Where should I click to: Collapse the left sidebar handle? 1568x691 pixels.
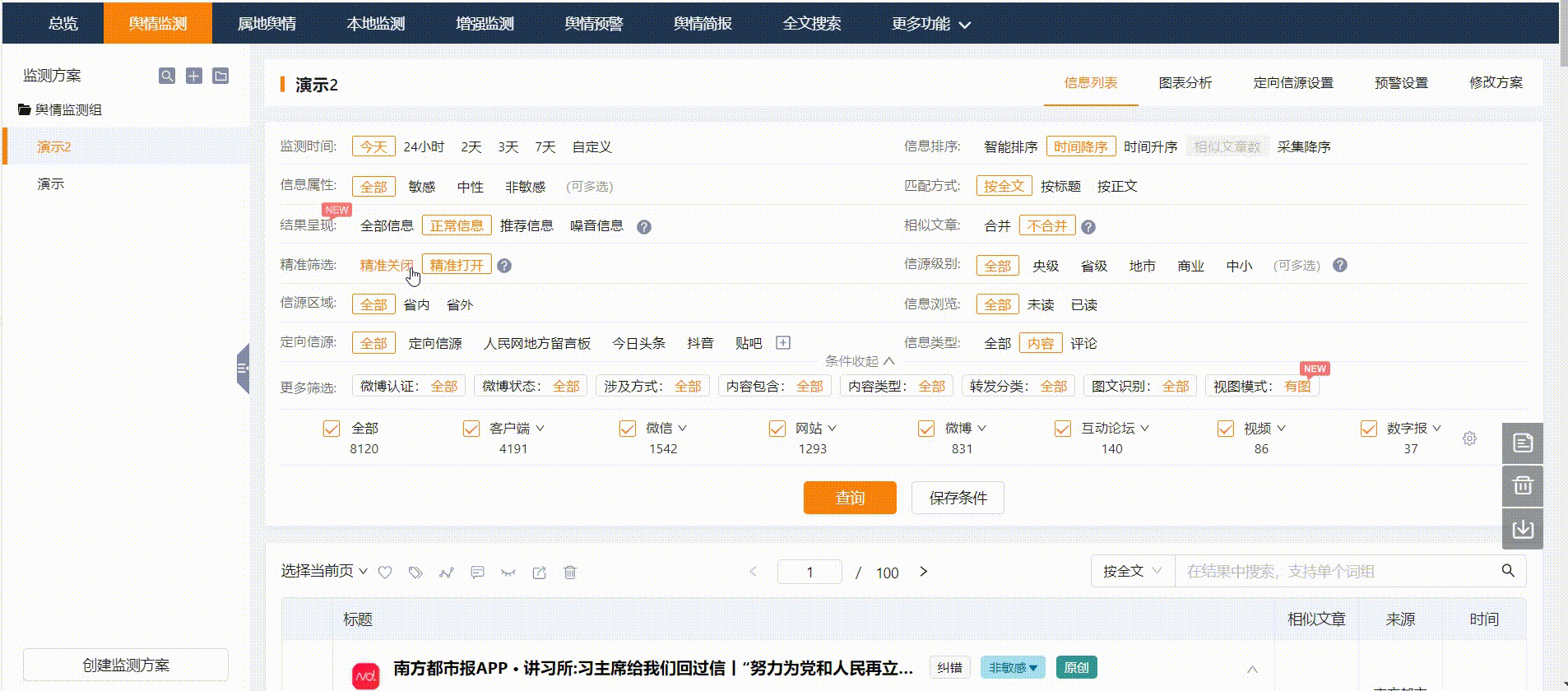tap(243, 369)
